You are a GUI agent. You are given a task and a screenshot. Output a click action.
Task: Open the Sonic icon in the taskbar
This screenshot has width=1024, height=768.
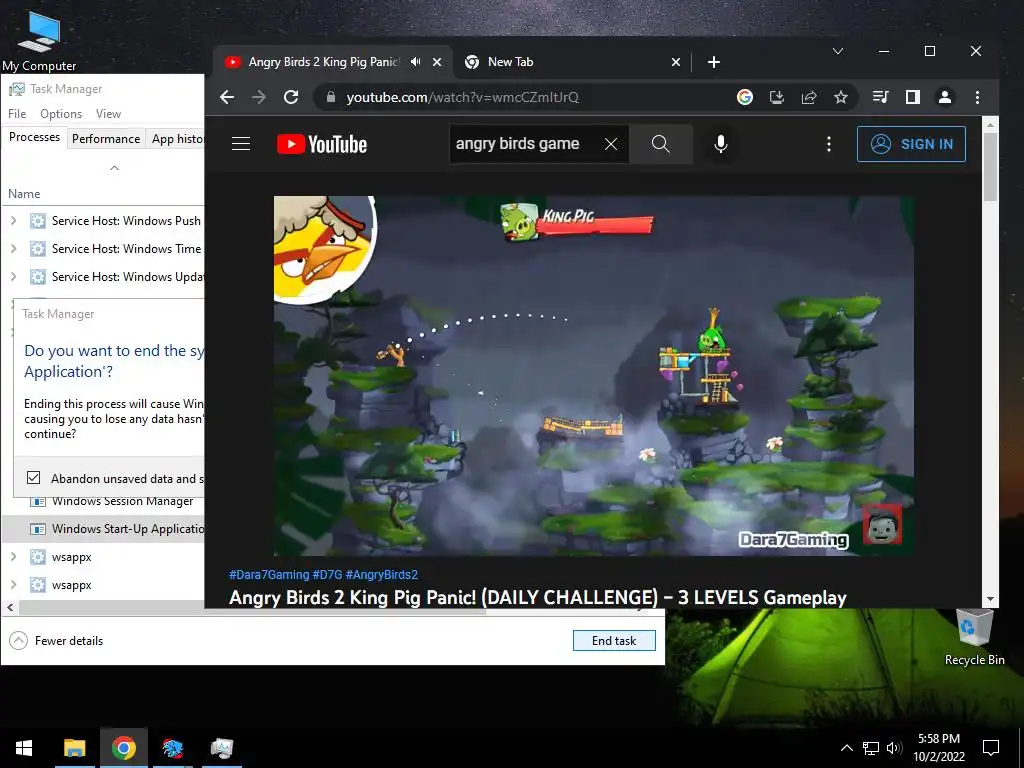tap(172, 748)
